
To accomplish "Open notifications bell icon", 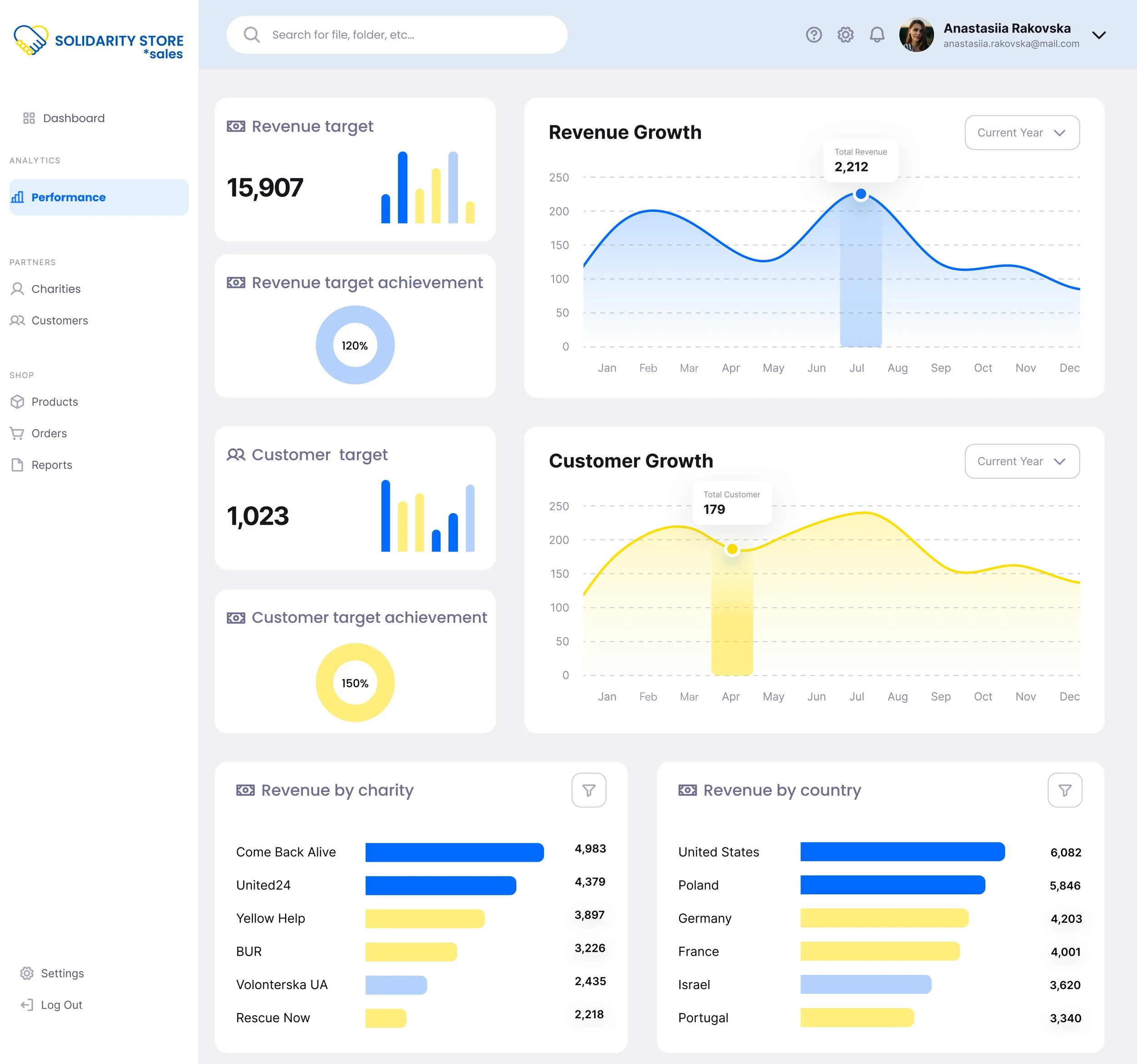I will click(x=877, y=35).
